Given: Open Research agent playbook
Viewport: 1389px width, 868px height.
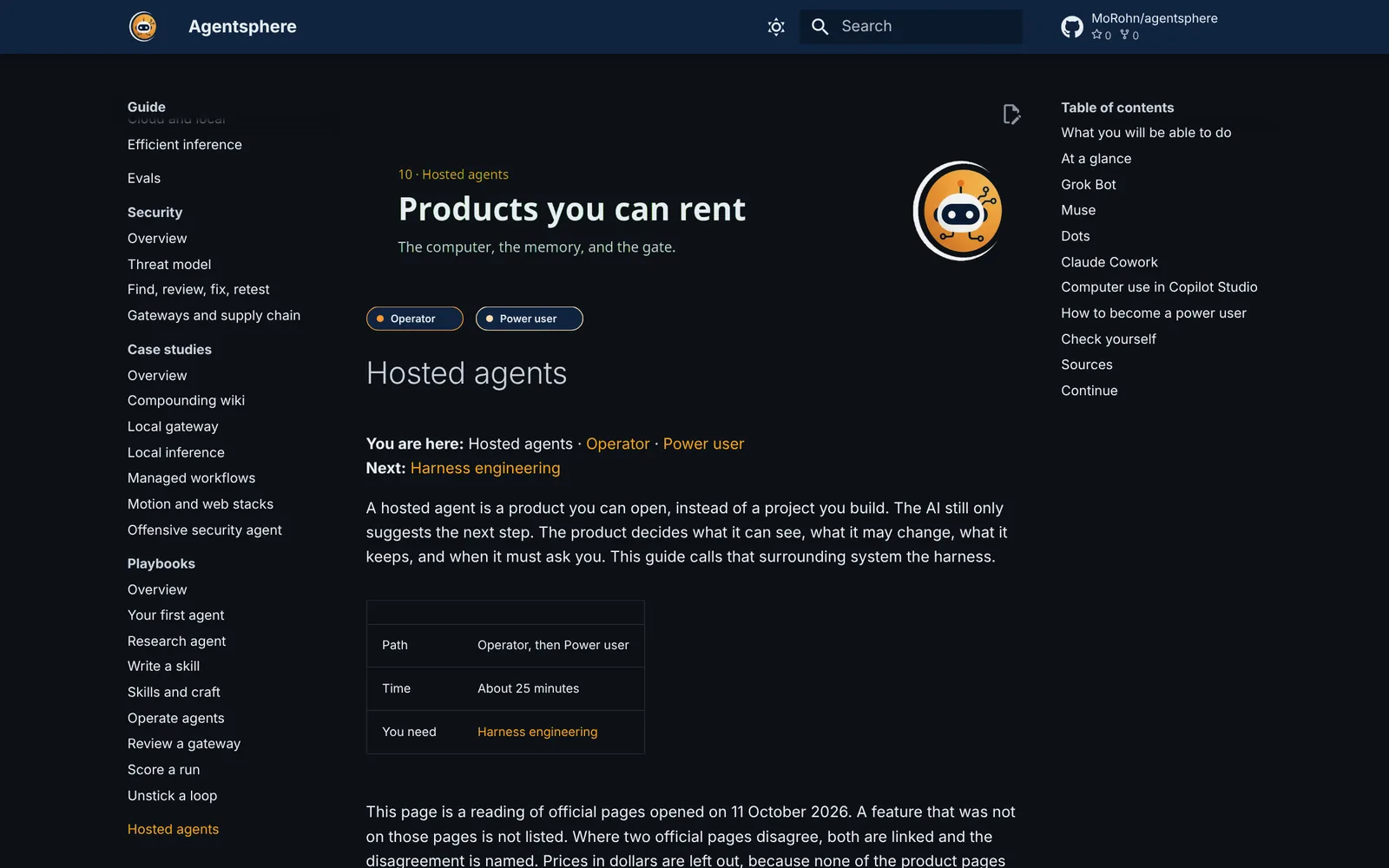Looking at the screenshot, I should tap(176, 641).
